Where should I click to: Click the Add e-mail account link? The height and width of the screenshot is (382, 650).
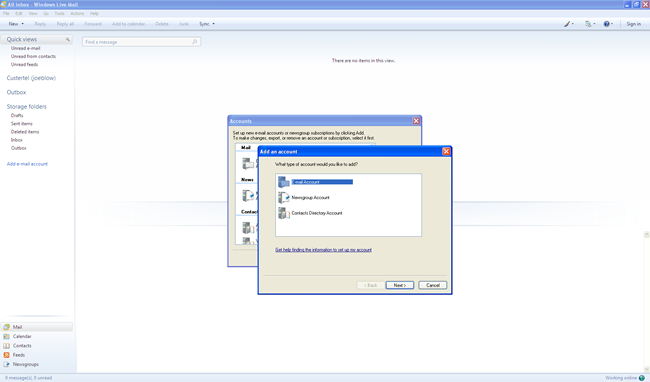27,164
